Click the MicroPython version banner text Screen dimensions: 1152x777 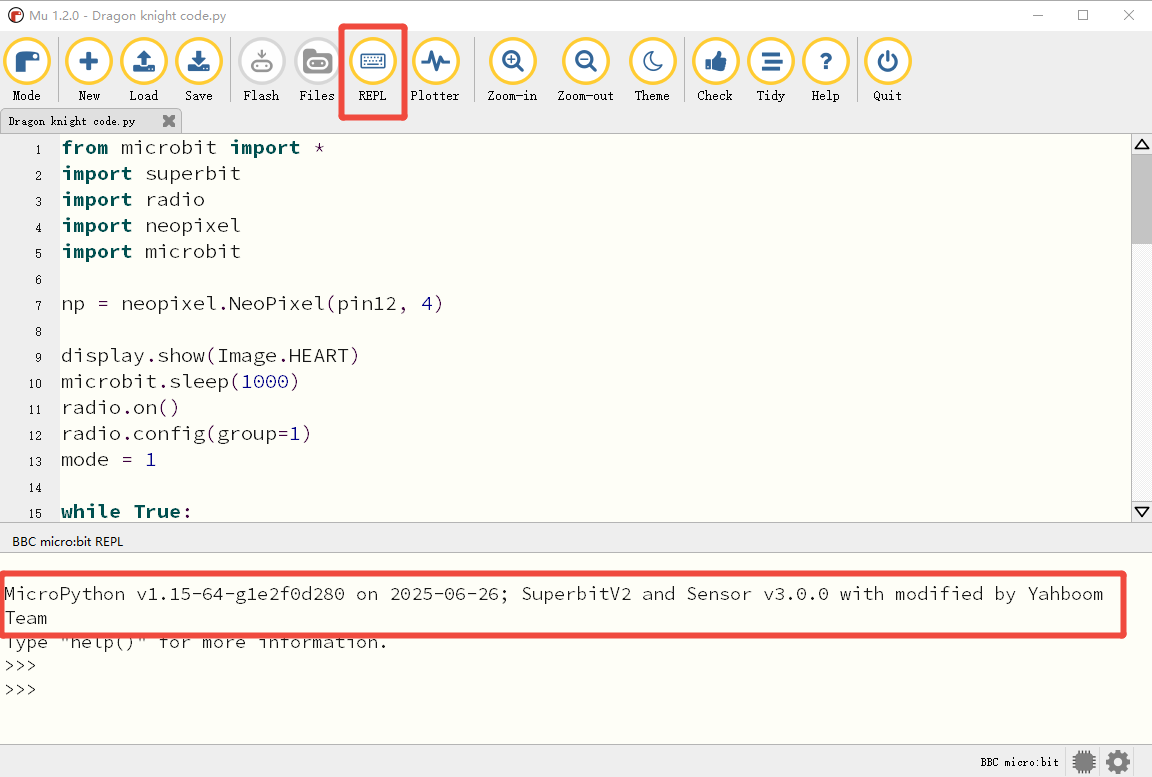(554, 605)
